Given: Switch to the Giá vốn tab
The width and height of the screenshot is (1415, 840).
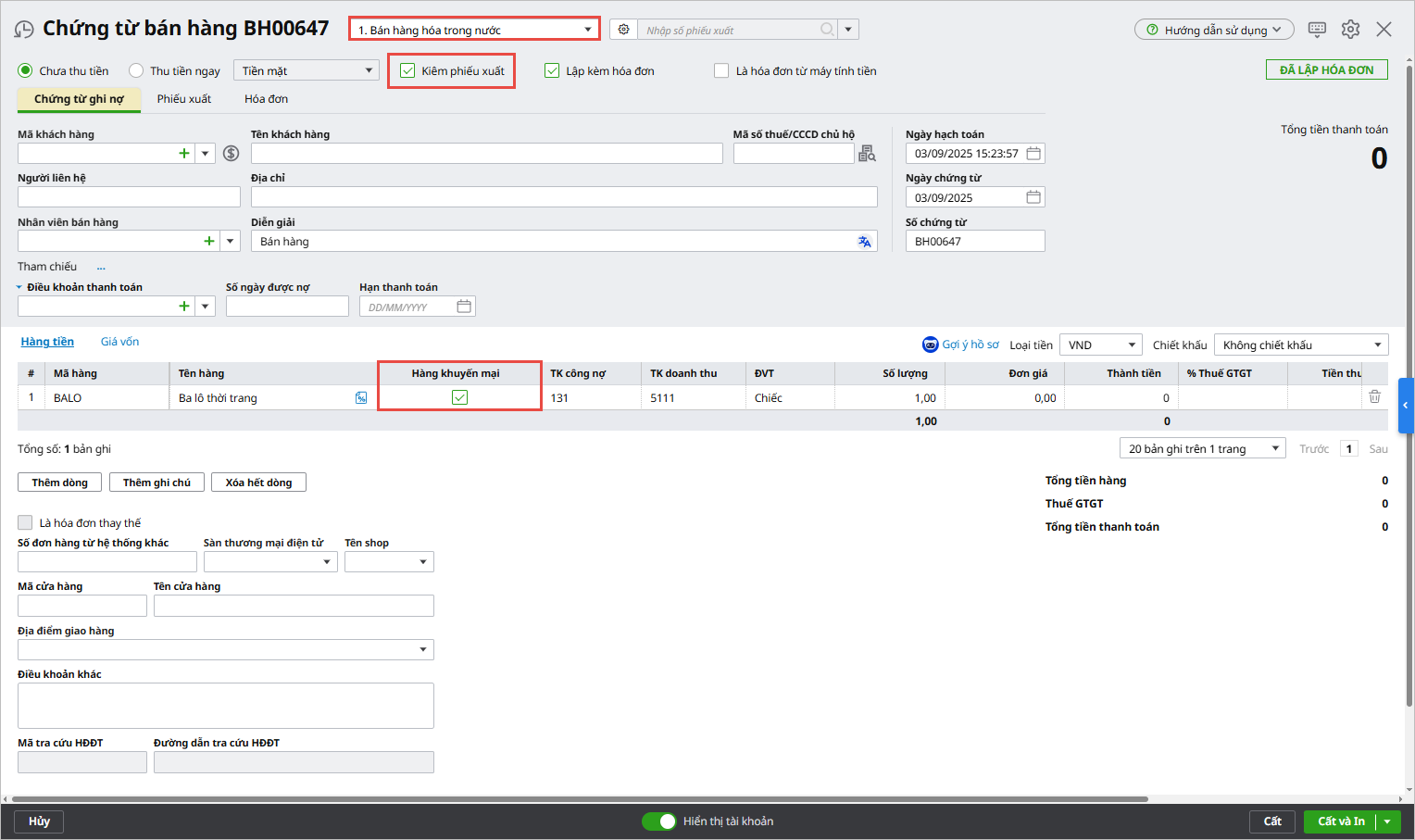Looking at the screenshot, I should tap(119, 342).
